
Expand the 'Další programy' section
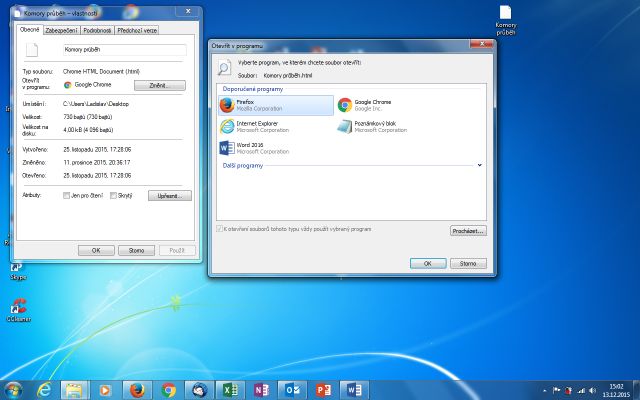[x=480, y=165]
